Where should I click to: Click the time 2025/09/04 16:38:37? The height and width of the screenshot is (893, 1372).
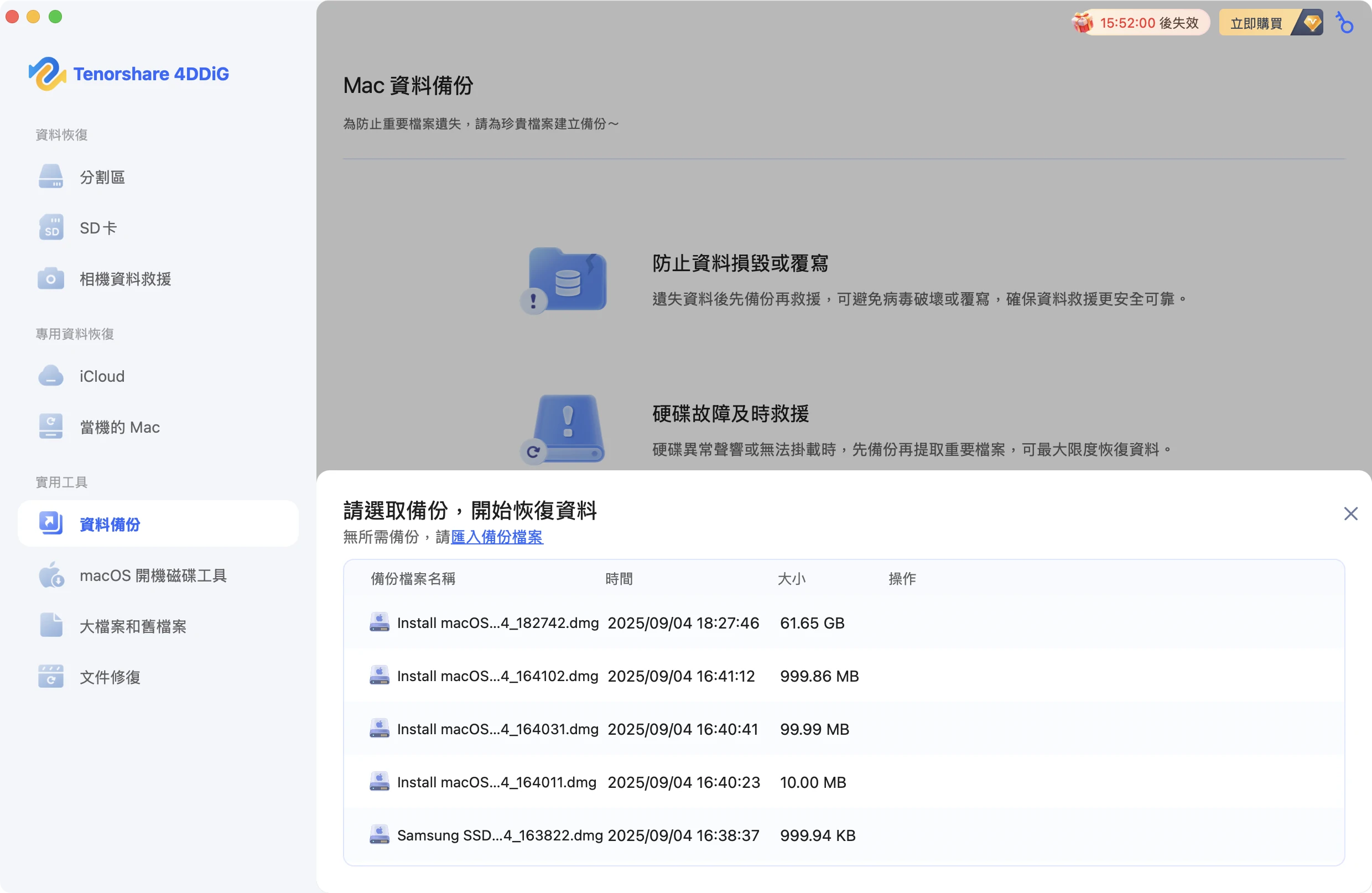pyautogui.click(x=683, y=835)
